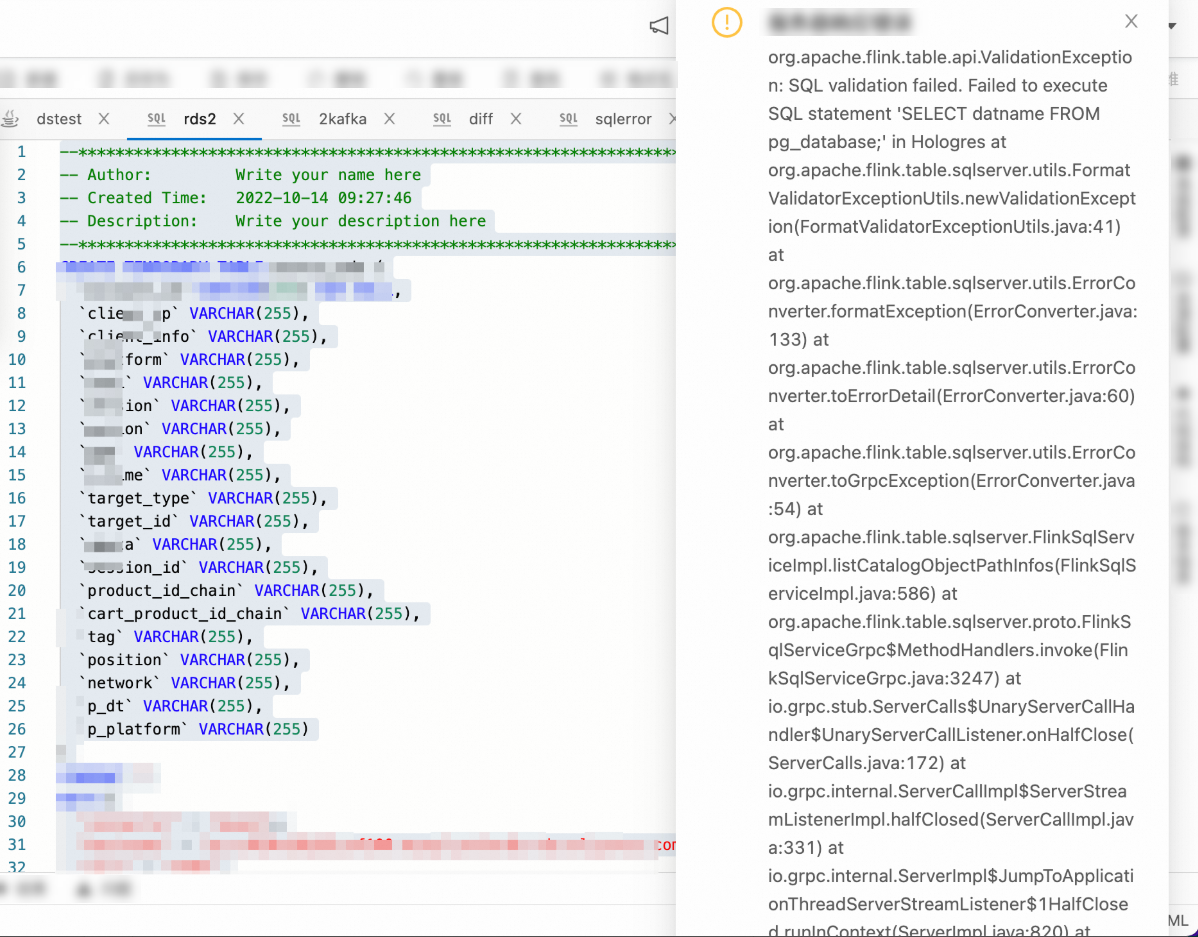This screenshot has height=937, width=1198.
Task: Switch to the dstest tab
Action: 59,119
